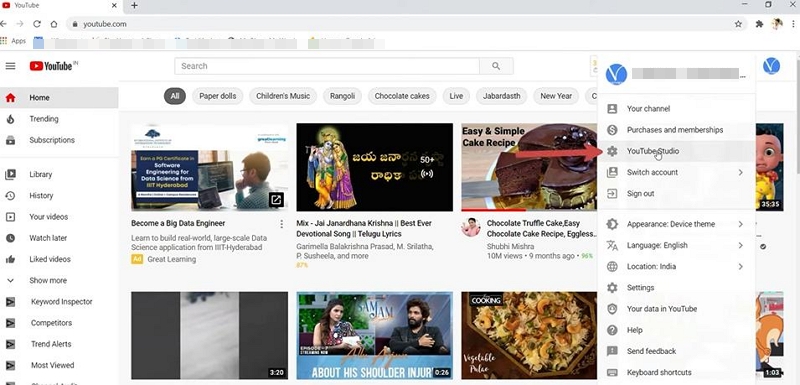Screen dimensions: 800x385
Task: Expand Switch account submenu arrow
Action: pyautogui.click(x=740, y=172)
